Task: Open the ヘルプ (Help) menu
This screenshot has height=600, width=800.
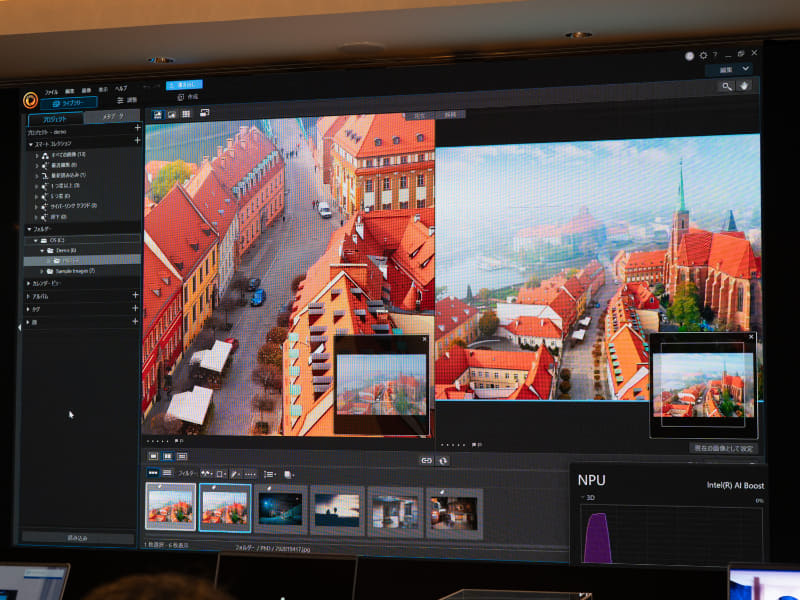Action: pyautogui.click(x=121, y=88)
